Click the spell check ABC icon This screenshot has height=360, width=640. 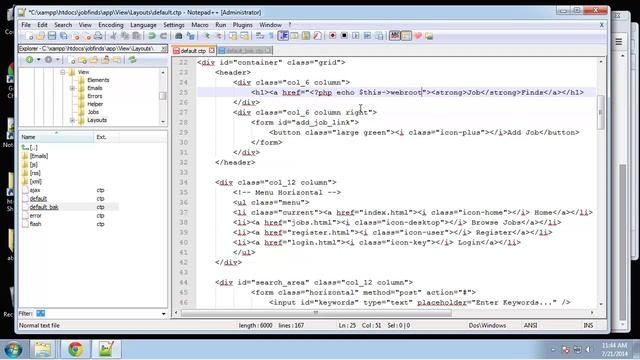click(394, 36)
